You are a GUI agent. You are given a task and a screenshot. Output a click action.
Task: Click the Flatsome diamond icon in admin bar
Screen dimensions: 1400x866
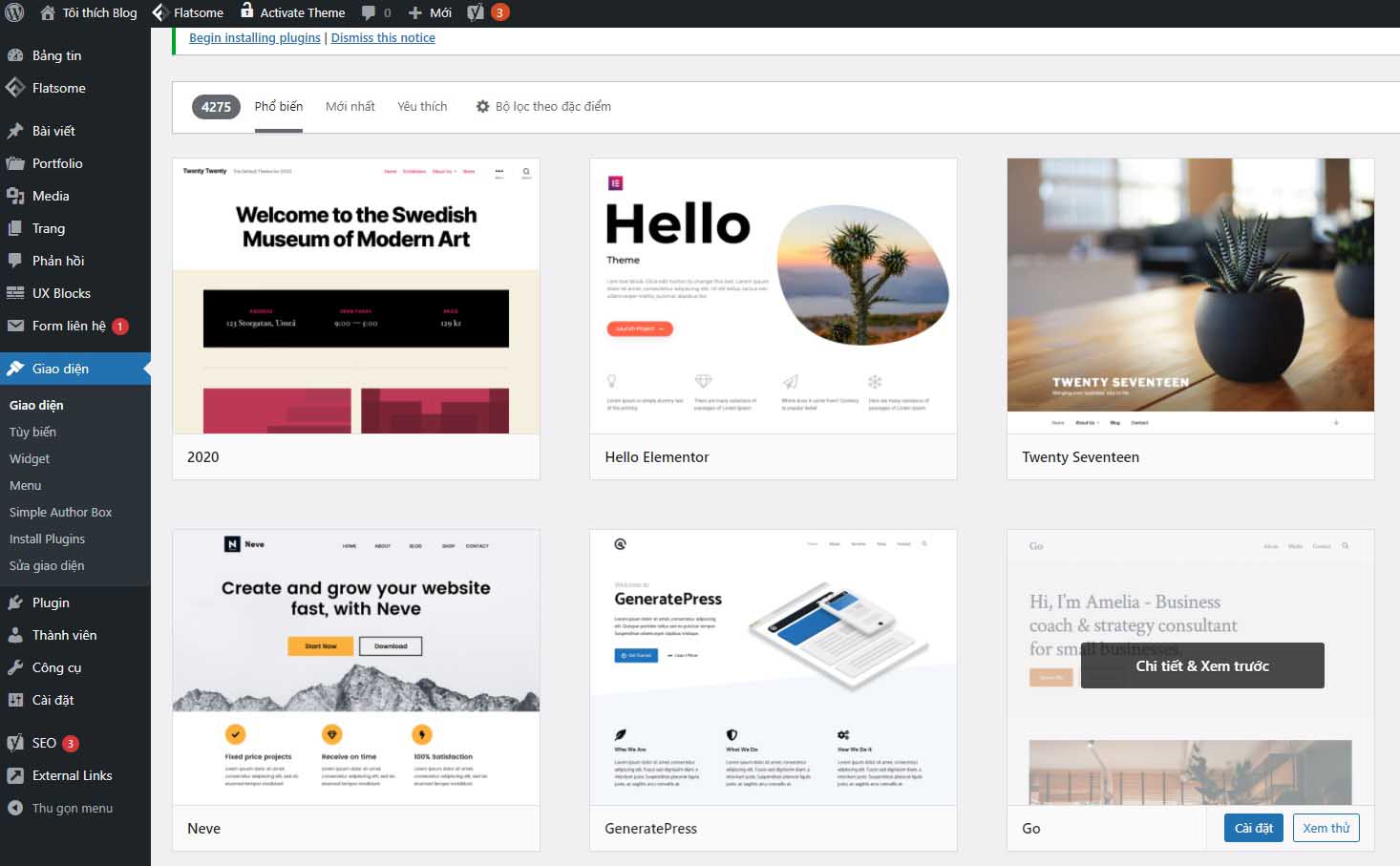(159, 12)
